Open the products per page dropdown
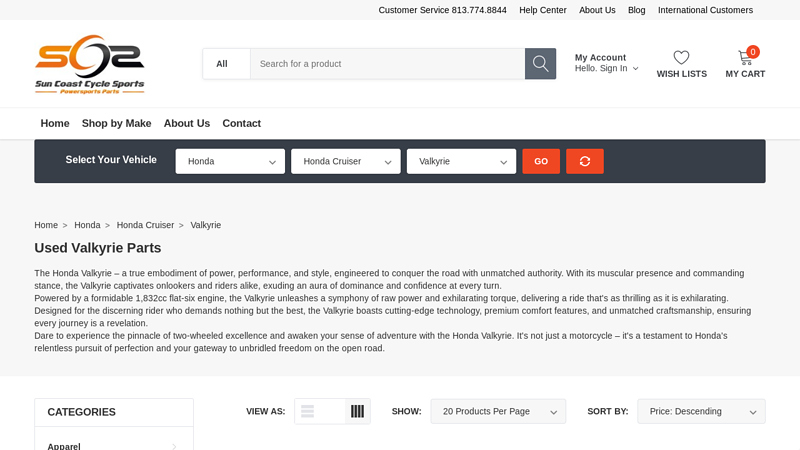800x450 pixels. tap(498, 411)
